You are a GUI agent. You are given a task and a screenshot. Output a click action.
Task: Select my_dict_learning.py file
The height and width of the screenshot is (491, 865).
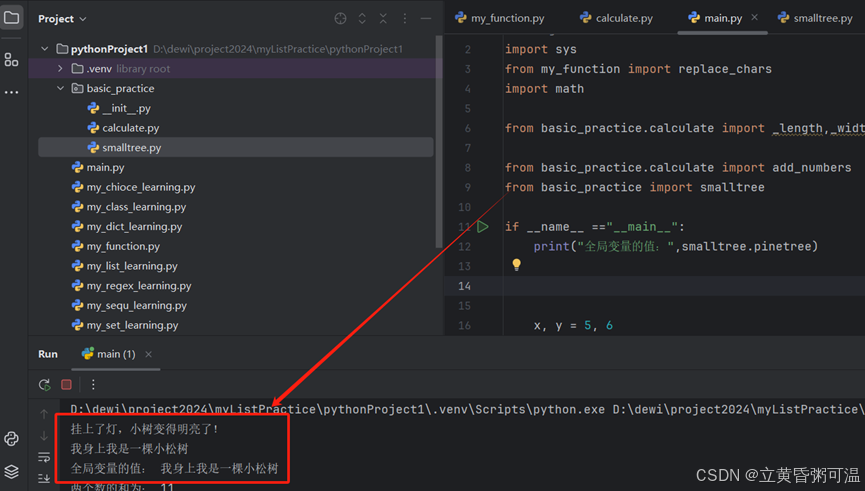(127, 227)
